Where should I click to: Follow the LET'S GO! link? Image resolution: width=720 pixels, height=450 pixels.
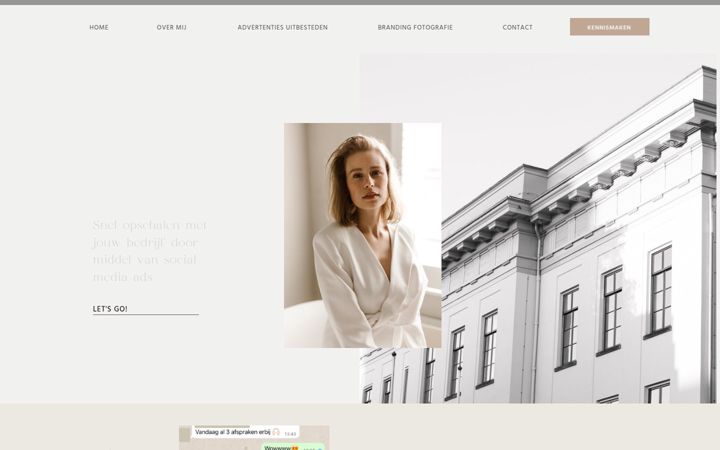pyautogui.click(x=110, y=309)
